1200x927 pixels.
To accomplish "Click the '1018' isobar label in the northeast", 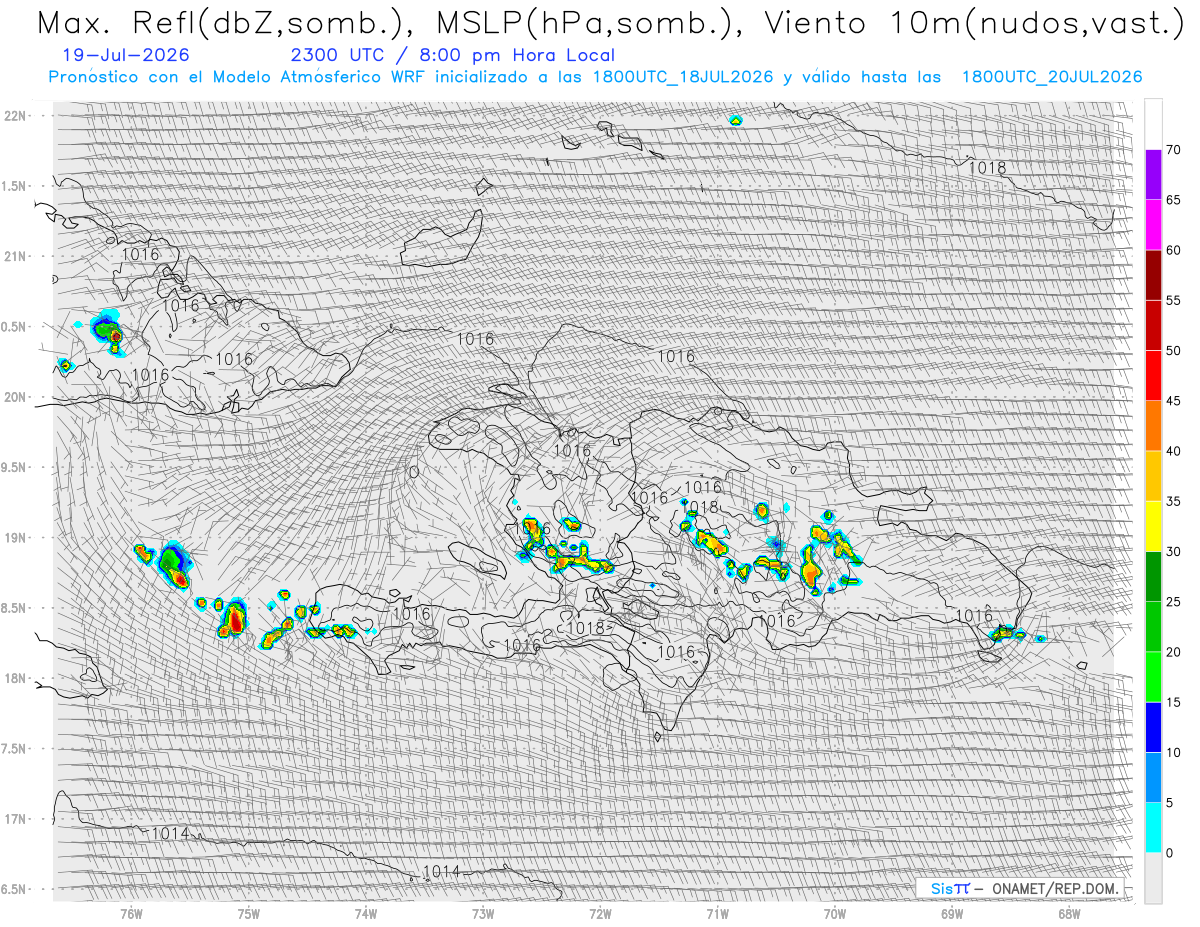I will click(987, 167).
